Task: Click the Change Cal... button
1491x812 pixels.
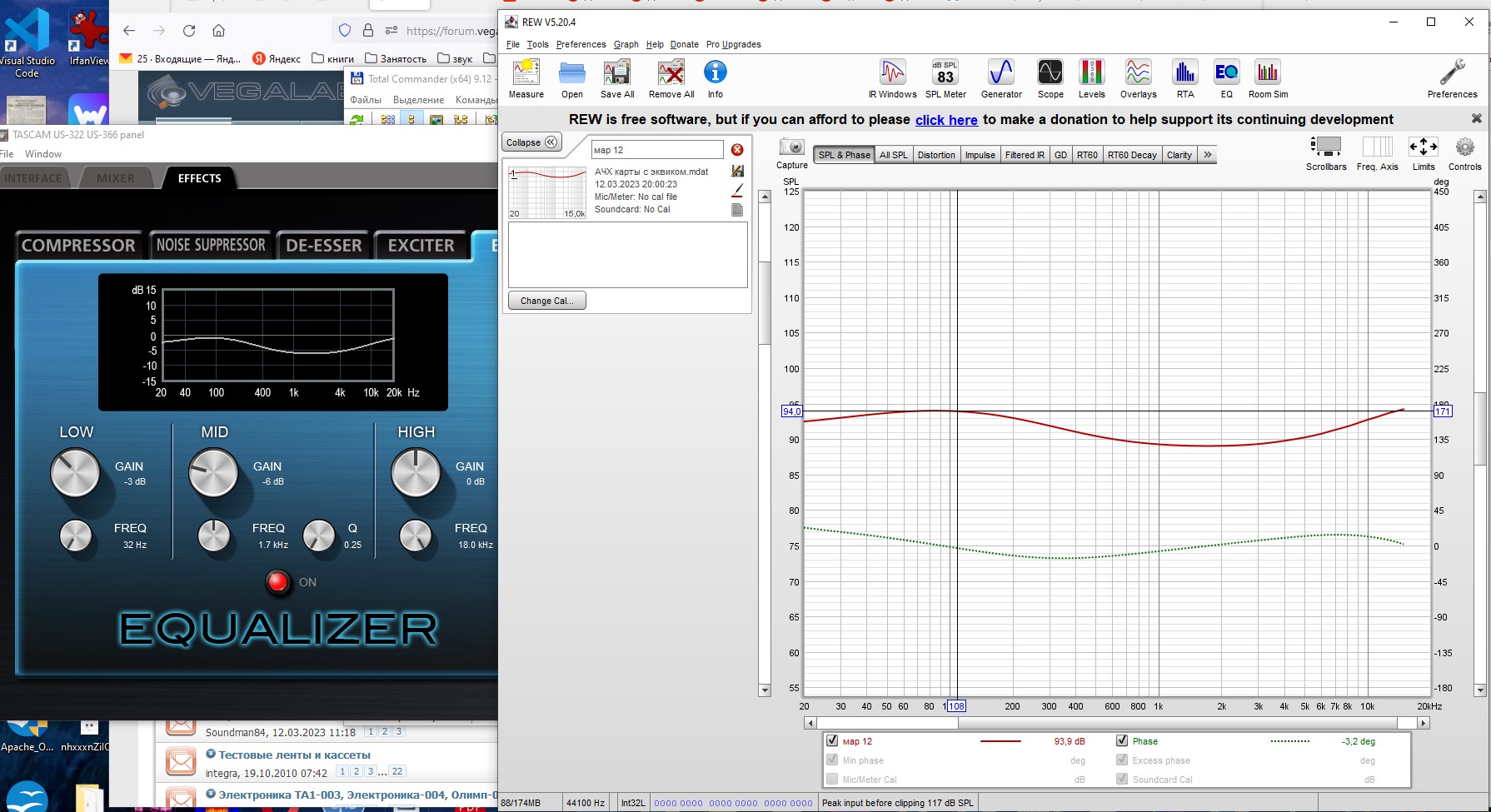Action: click(547, 301)
